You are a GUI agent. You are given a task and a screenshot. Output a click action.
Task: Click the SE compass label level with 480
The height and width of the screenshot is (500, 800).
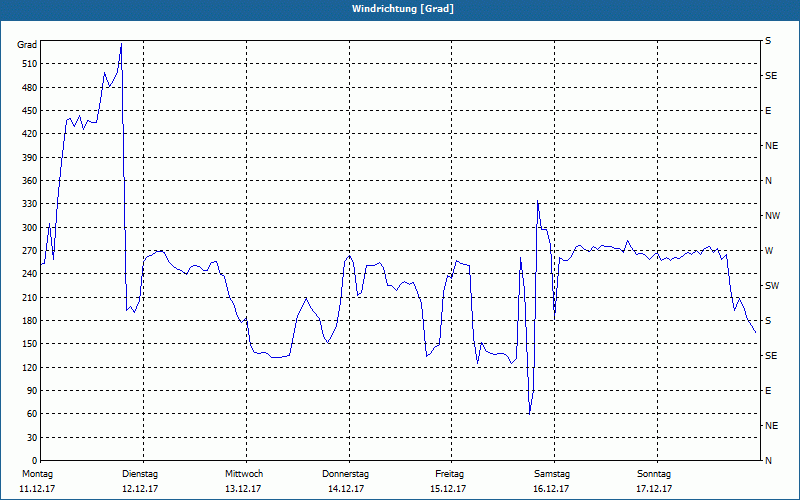(x=771, y=76)
